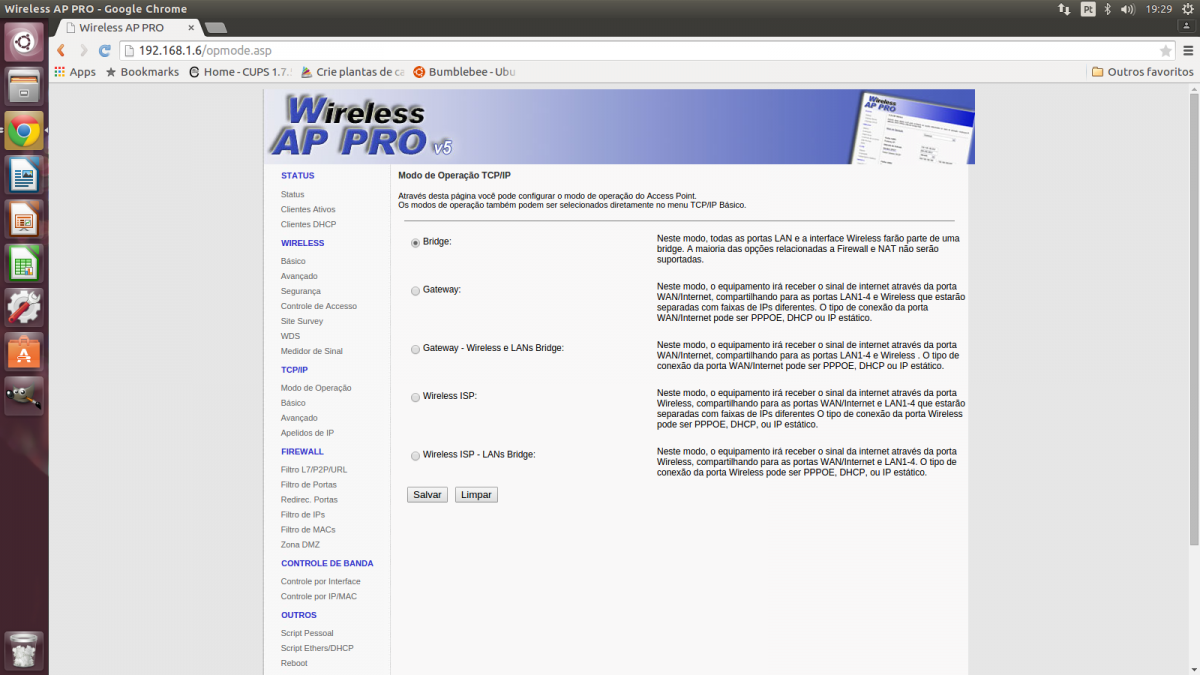This screenshot has height=675, width=1200.
Task: Open Filtro de Portas link
Action: tap(309, 484)
